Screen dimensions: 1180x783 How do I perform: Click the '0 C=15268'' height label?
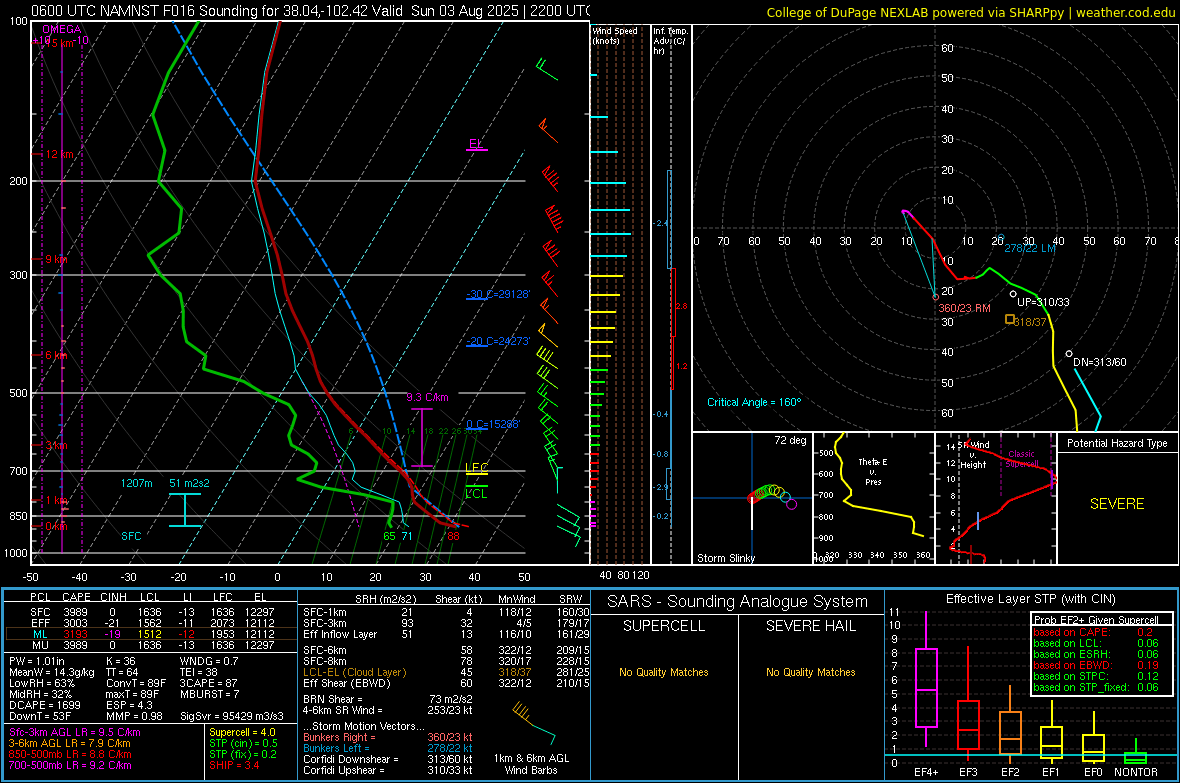point(493,424)
